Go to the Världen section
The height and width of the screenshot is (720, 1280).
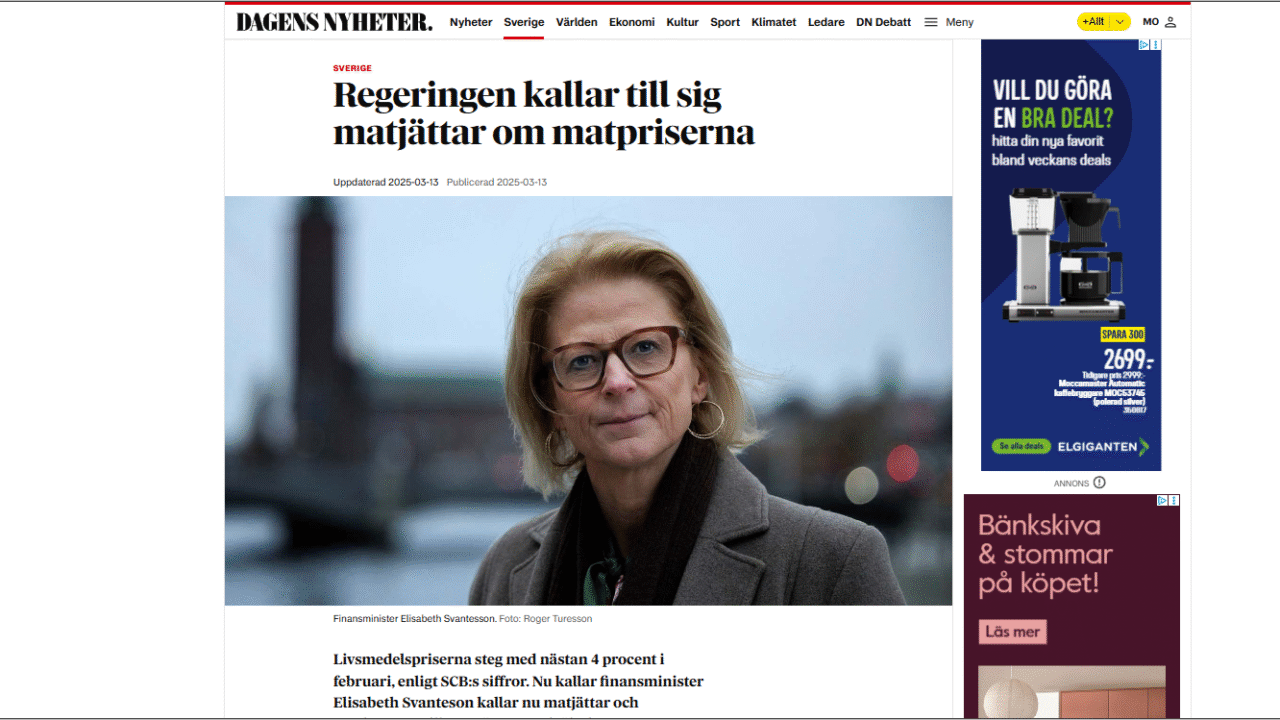pos(577,22)
